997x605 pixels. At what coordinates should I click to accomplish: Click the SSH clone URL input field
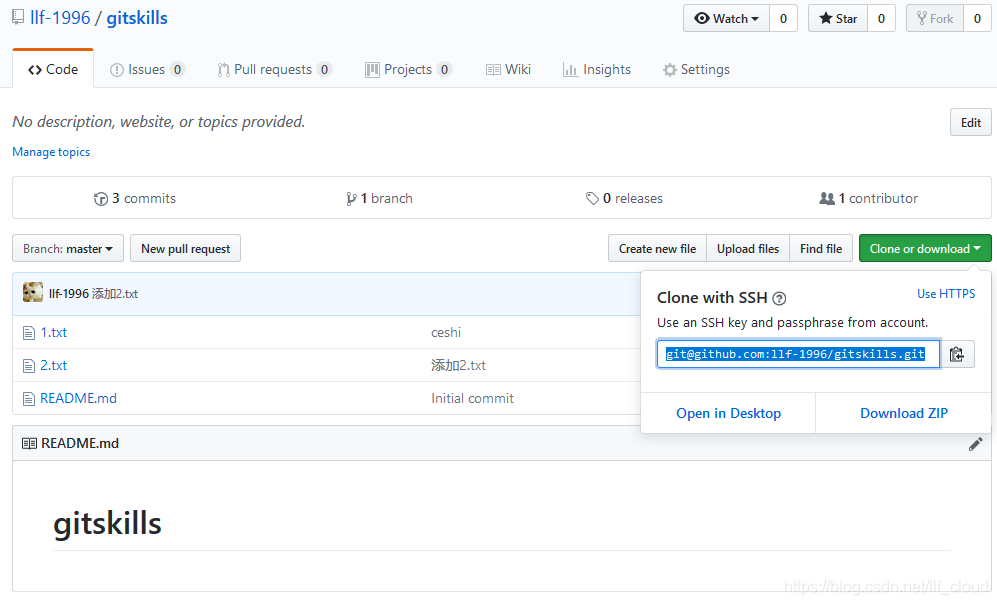pos(798,354)
